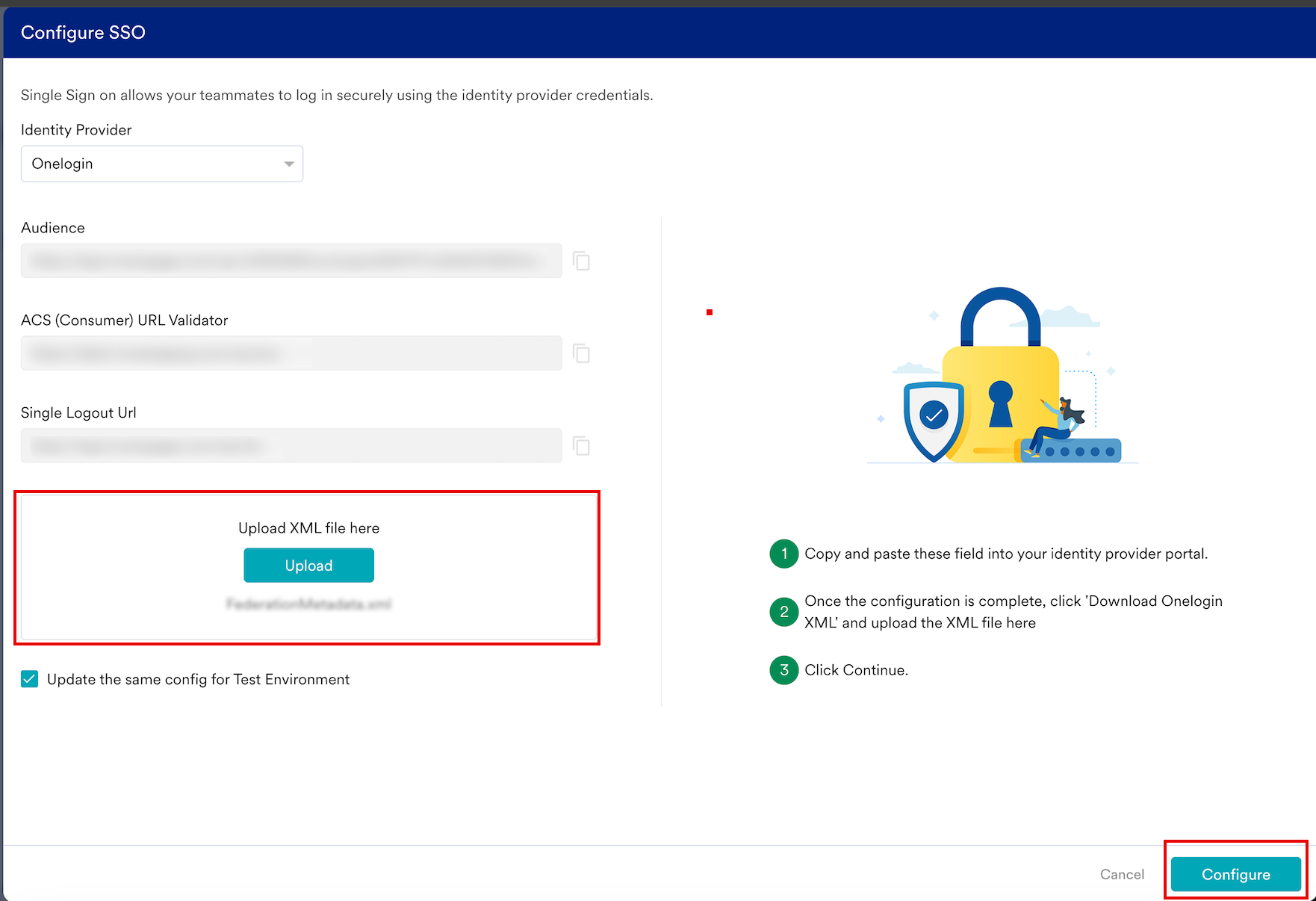Click inside the Audience field
The height and width of the screenshot is (901, 1316).
291,261
